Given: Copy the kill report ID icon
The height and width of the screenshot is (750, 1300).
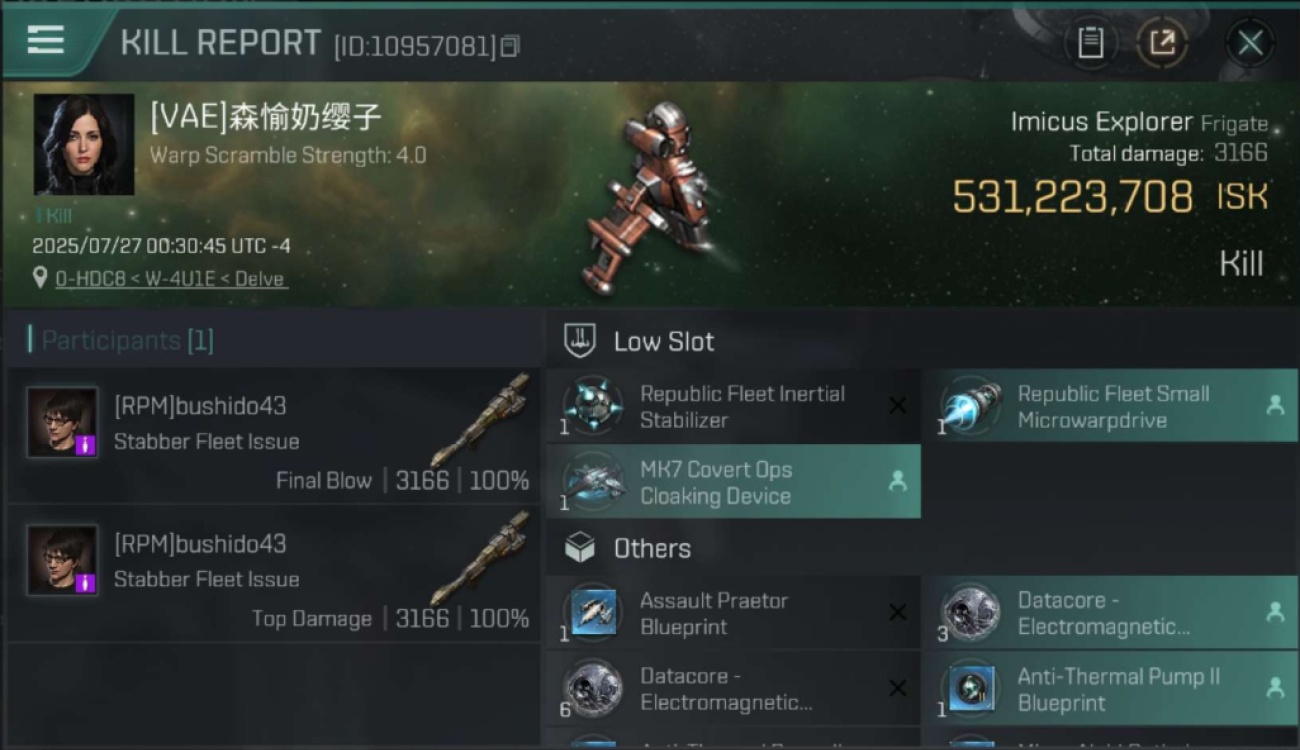Looking at the screenshot, I should pyautogui.click(x=510, y=46).
